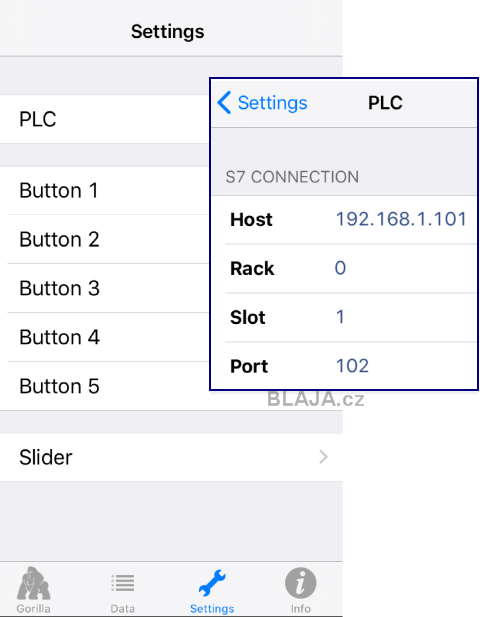This screenshot has width=480, height=617.
Task: Tap the blue back chevron icon
Action: [224, 103]
